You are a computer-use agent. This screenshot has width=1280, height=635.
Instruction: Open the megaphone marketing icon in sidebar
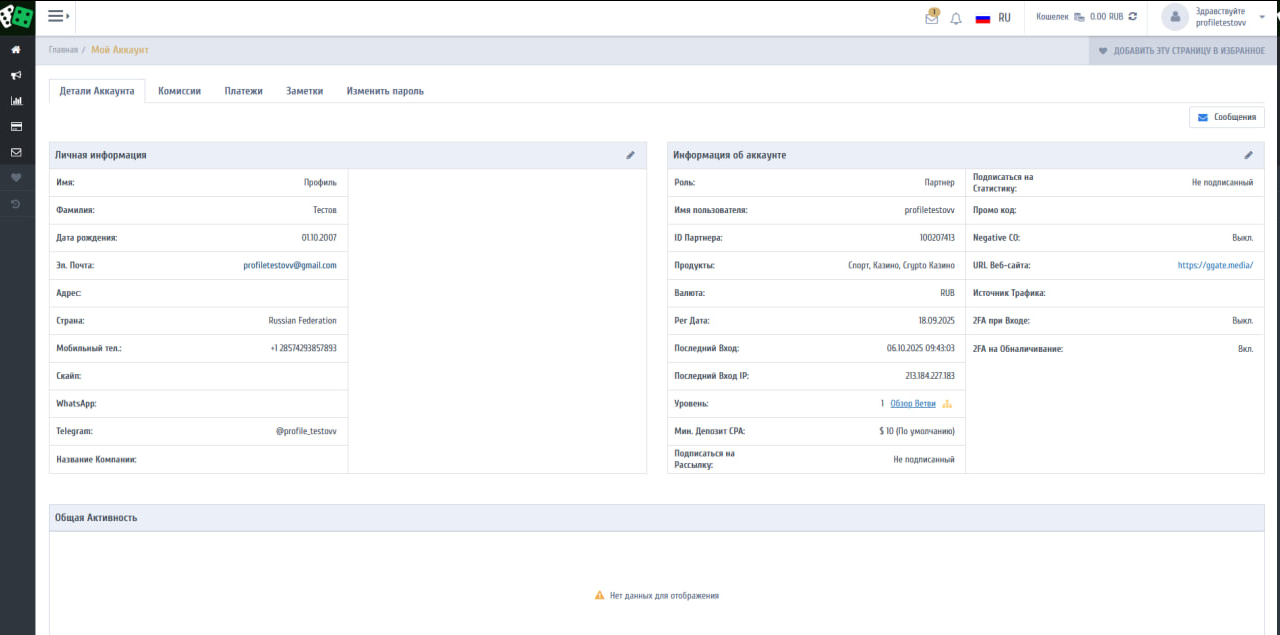[x=16, y=75]
